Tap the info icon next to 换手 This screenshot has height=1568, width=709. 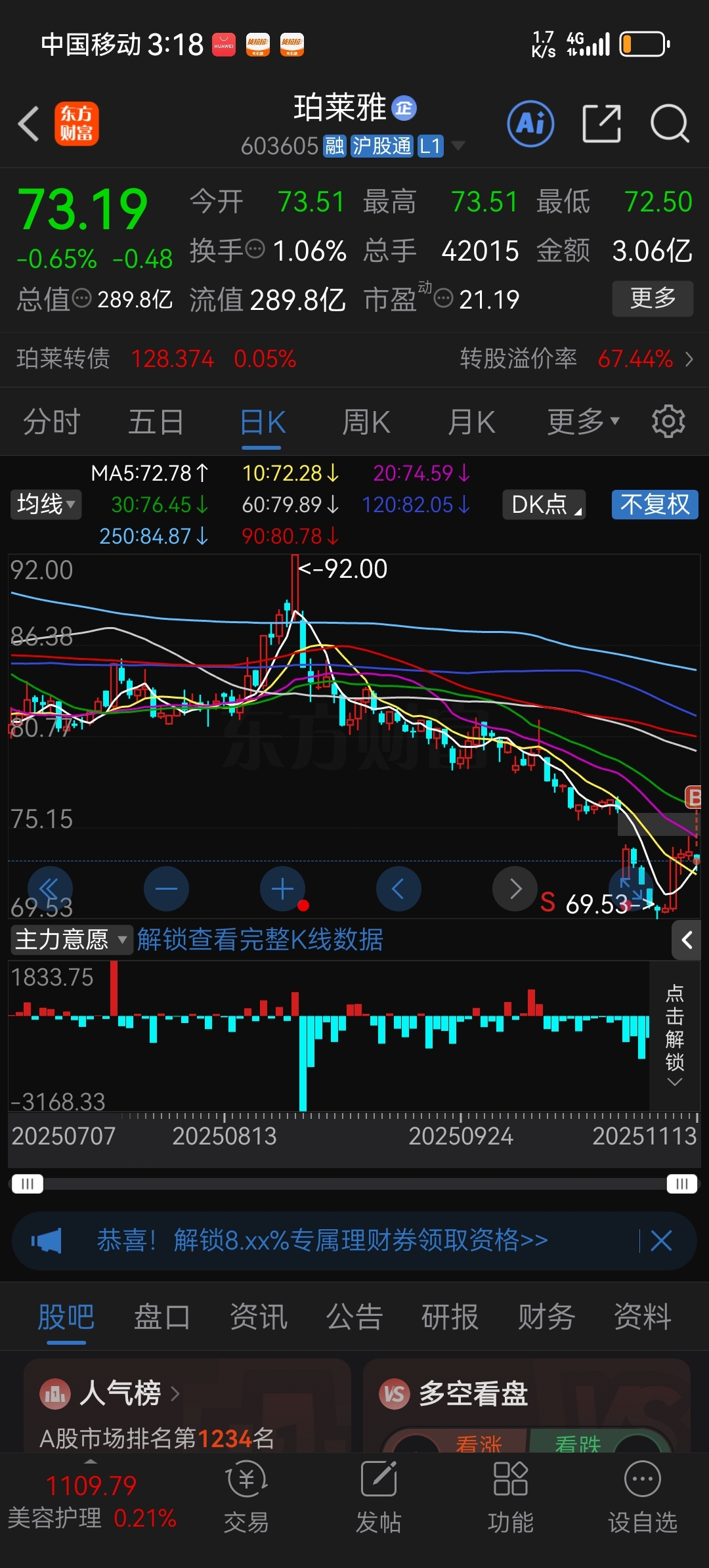pos(255,250)
